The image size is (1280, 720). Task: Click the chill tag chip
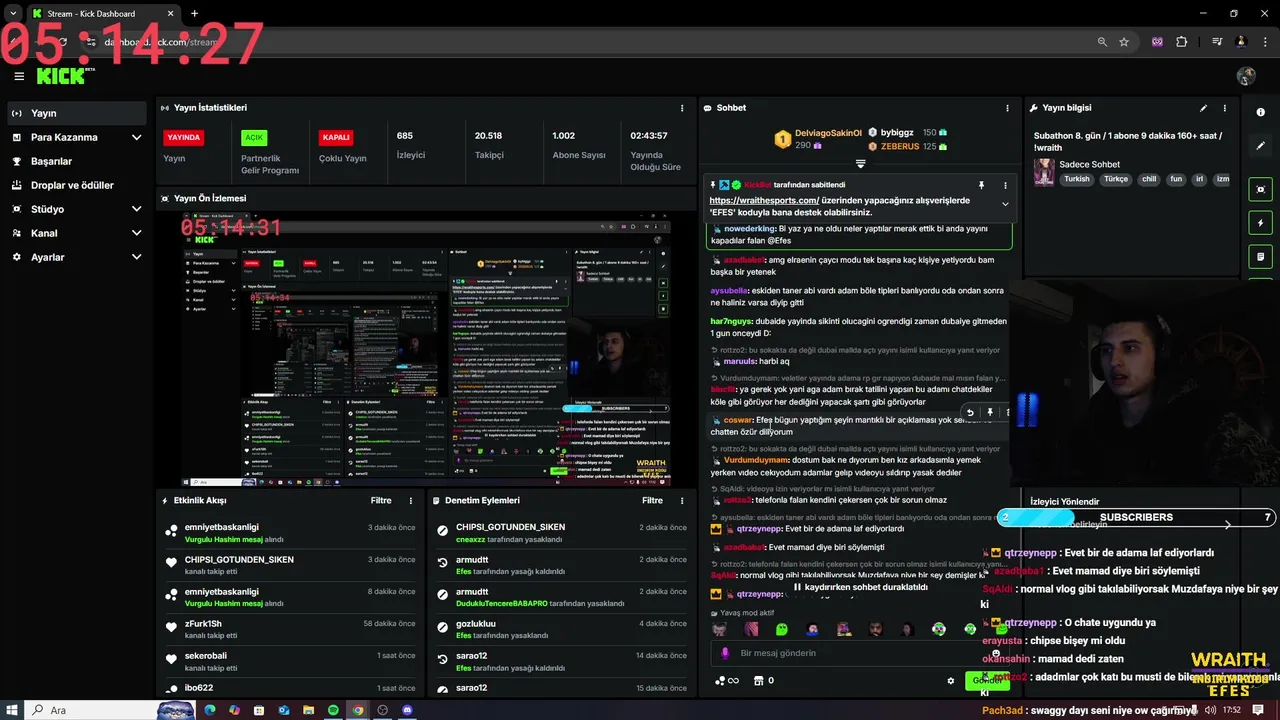pos(1149,179)
